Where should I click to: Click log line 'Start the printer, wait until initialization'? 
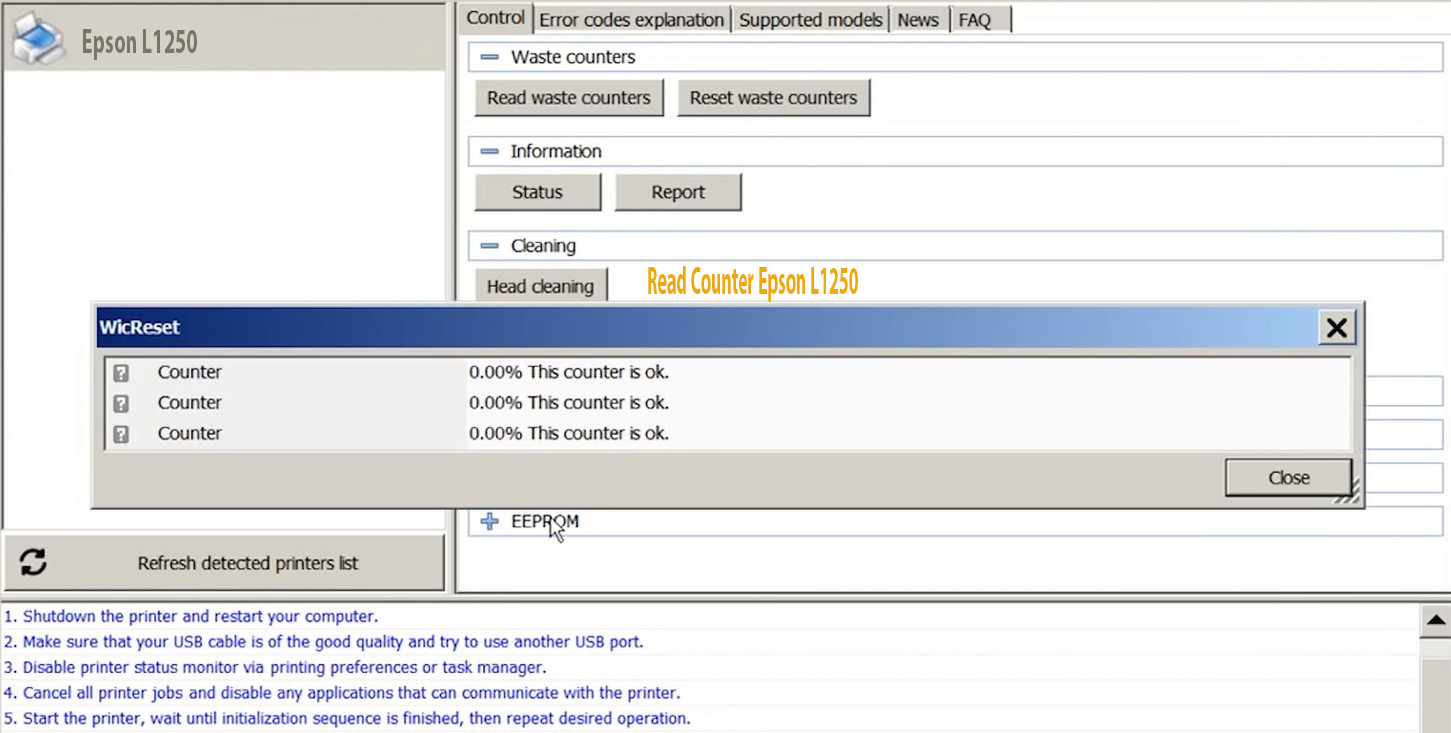pos(347,718)
